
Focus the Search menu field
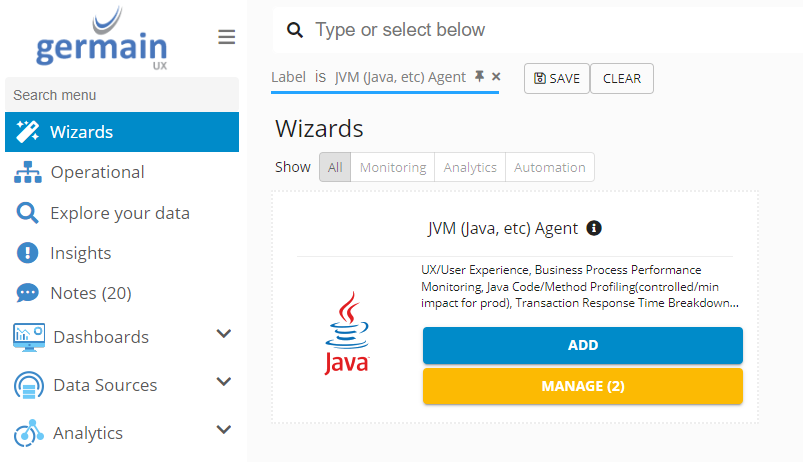coord(120,95)
